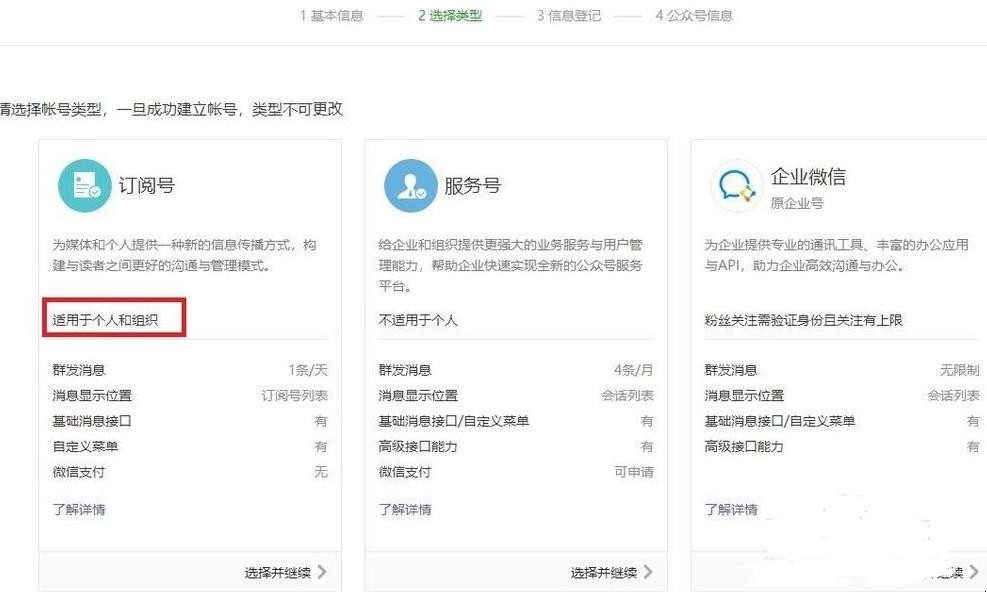Click the 订阅号 title text
This screenshot has height=592, width=987.
pyautogui.click(x=147, y=186)
